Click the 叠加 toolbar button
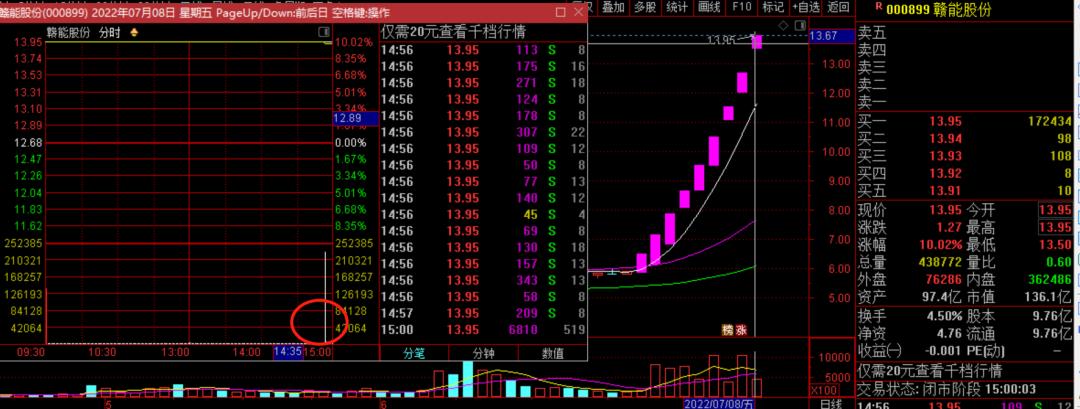 tap(613, 7)
